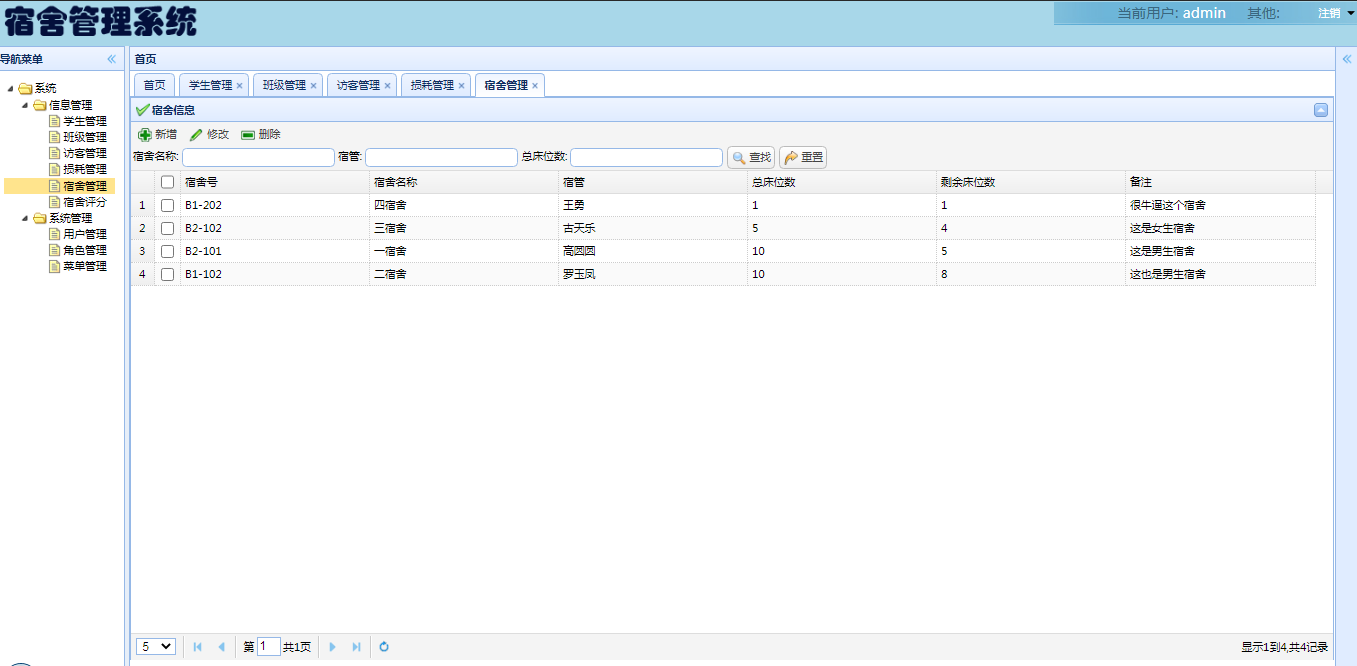Open 角色管理 in navigation tree
The image size is (1357, 666).
click(x=84, y=250)
